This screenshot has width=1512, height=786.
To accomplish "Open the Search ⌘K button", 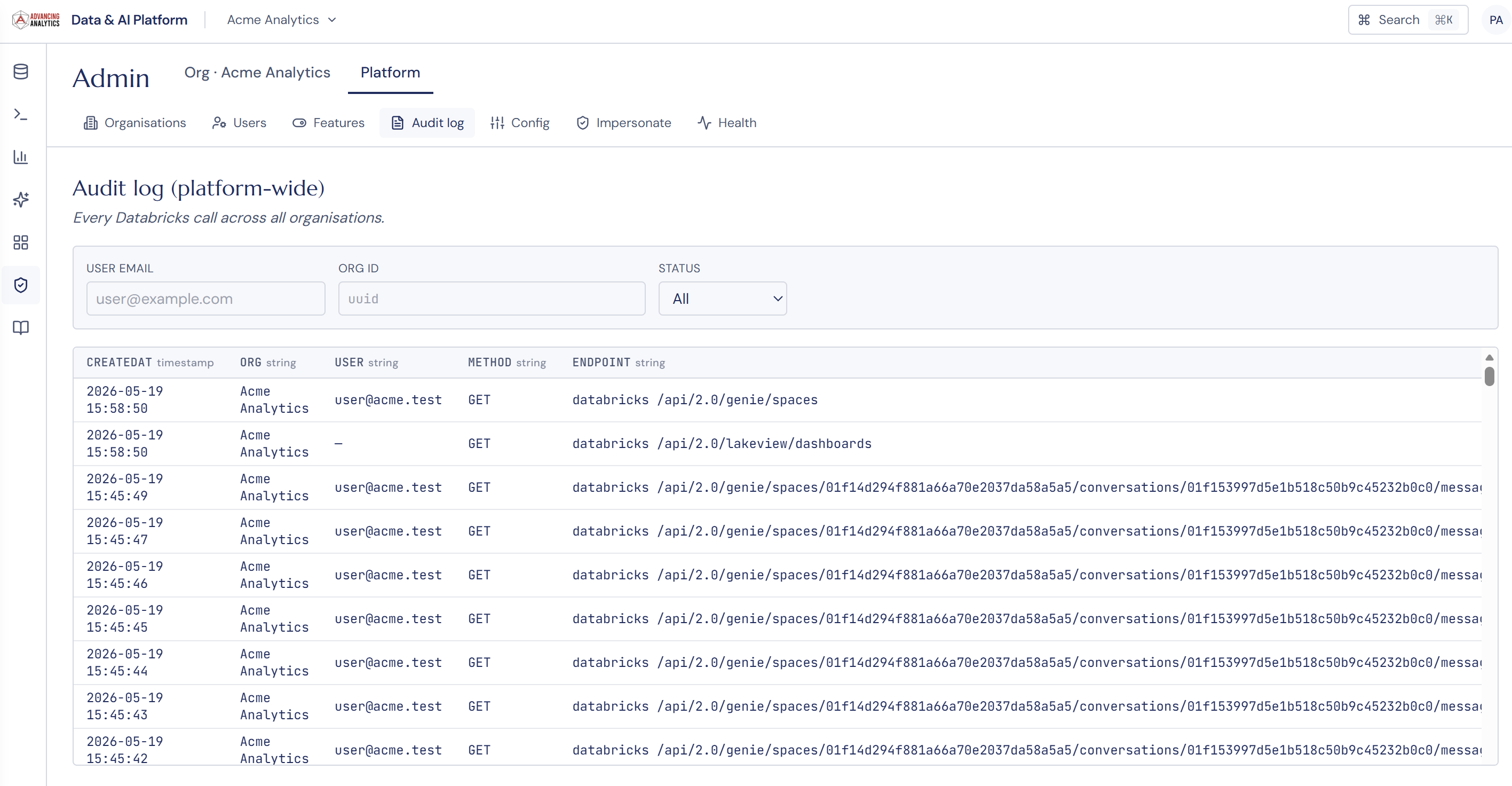I will [1407, 20].
